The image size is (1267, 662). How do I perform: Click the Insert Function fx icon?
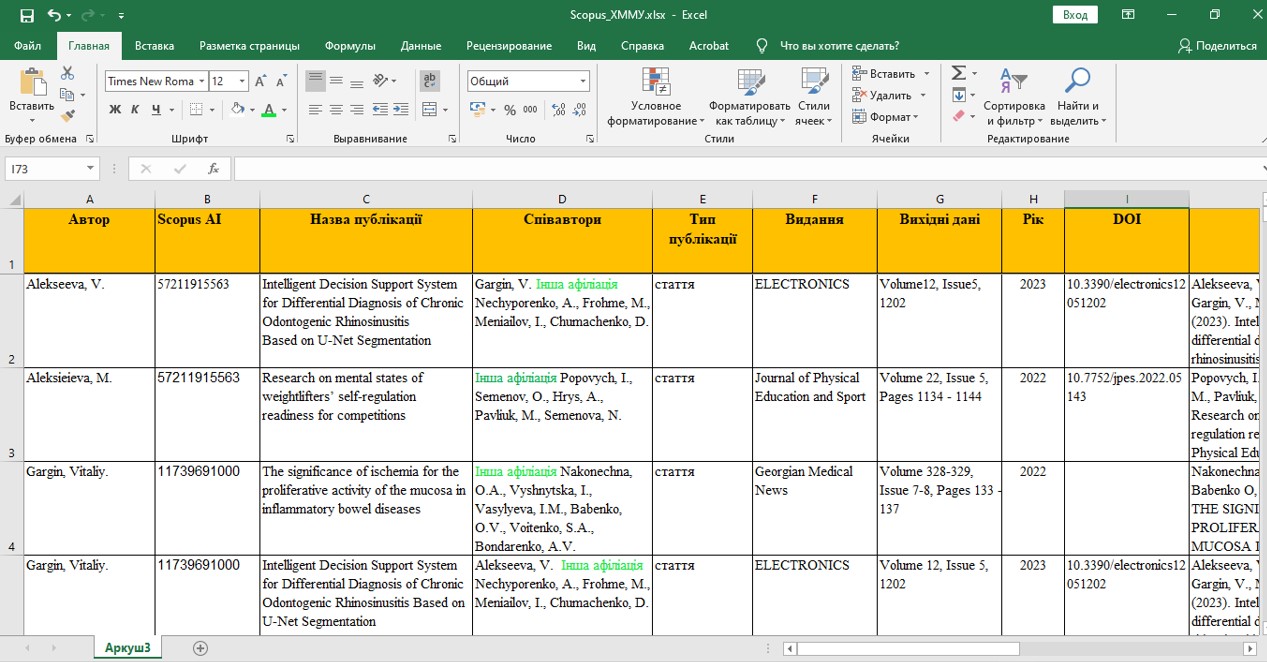coord(213,169)
